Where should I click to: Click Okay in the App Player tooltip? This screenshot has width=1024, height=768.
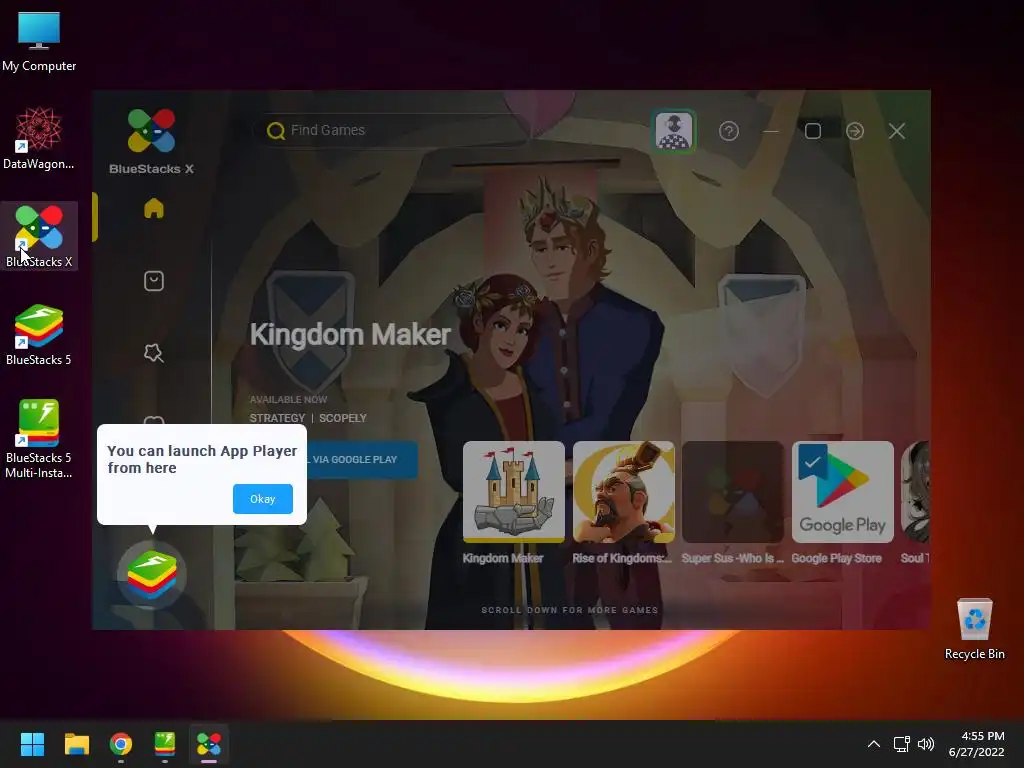pyautogui.click(x=263, y=499)
